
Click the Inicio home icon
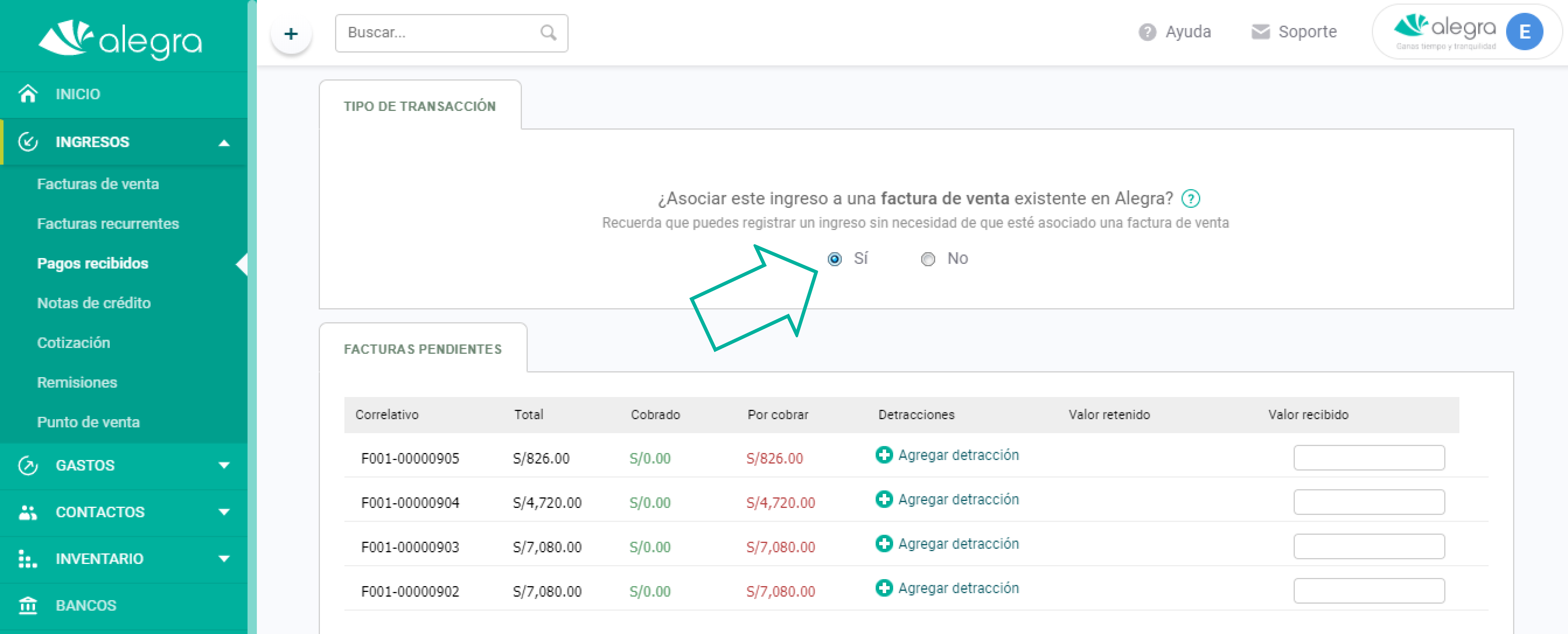coord(28,94)
